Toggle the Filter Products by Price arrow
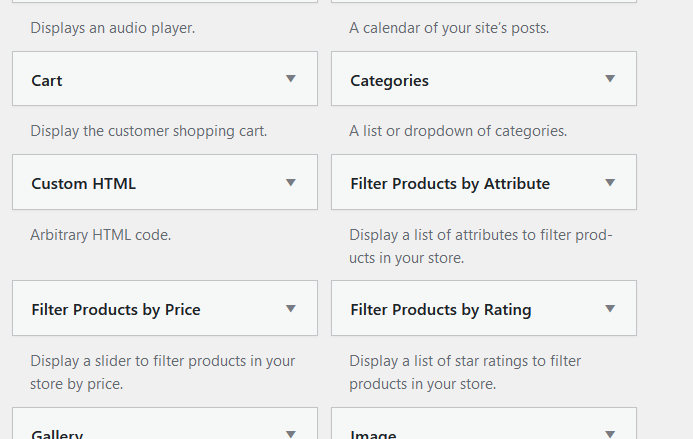This screenshot has width=693, height=439. tap(291, 309)
